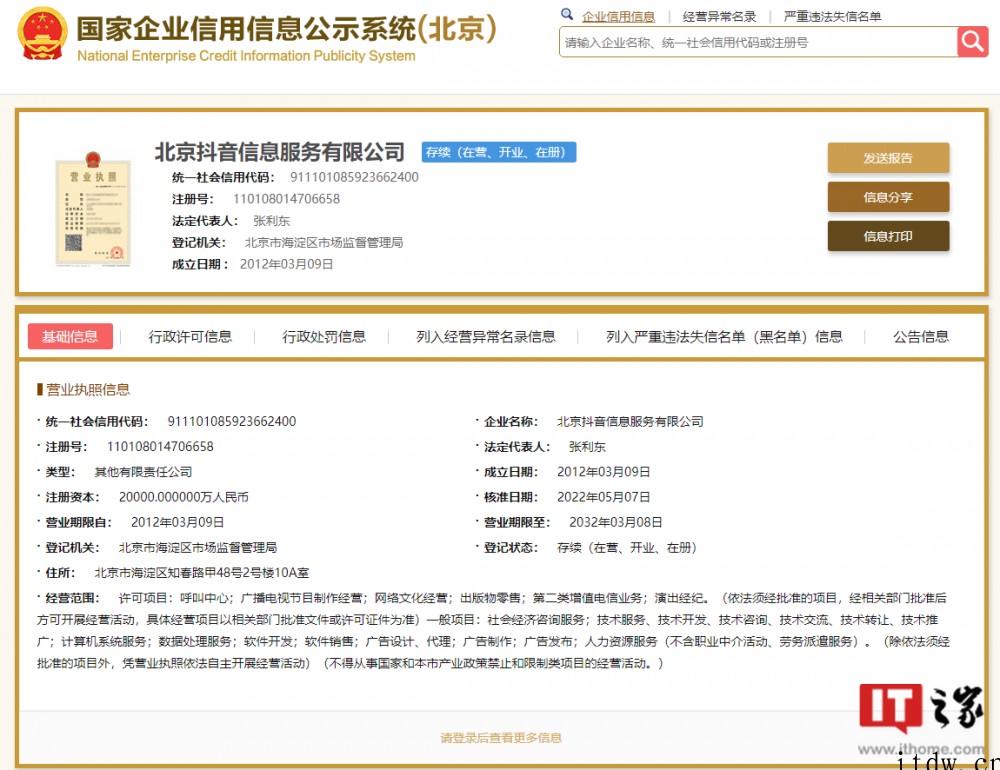Click the site title 国家企业信用信息公示系统(北京)

(286, 28)
